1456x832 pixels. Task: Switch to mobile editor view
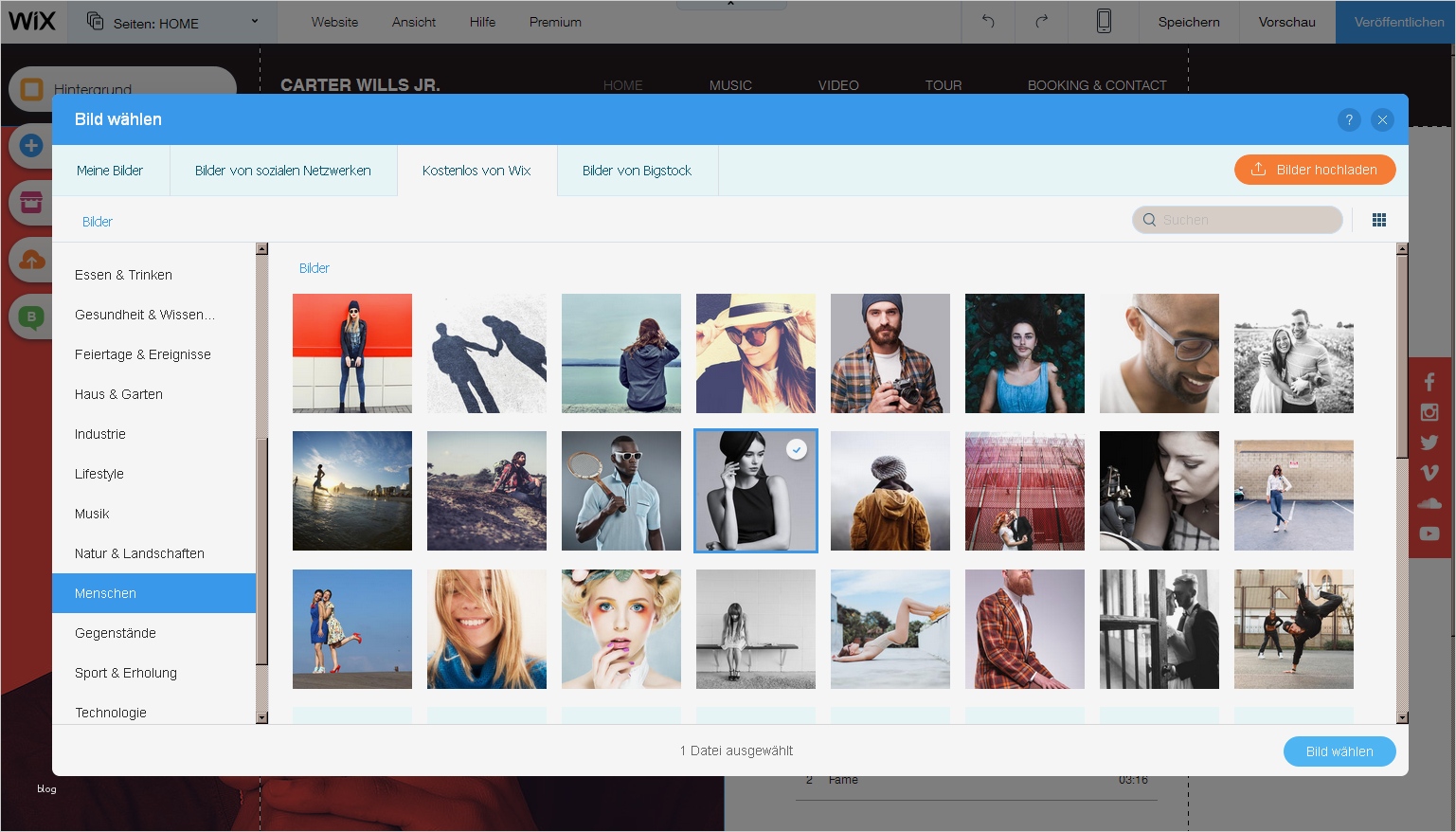pos(1104,21)
